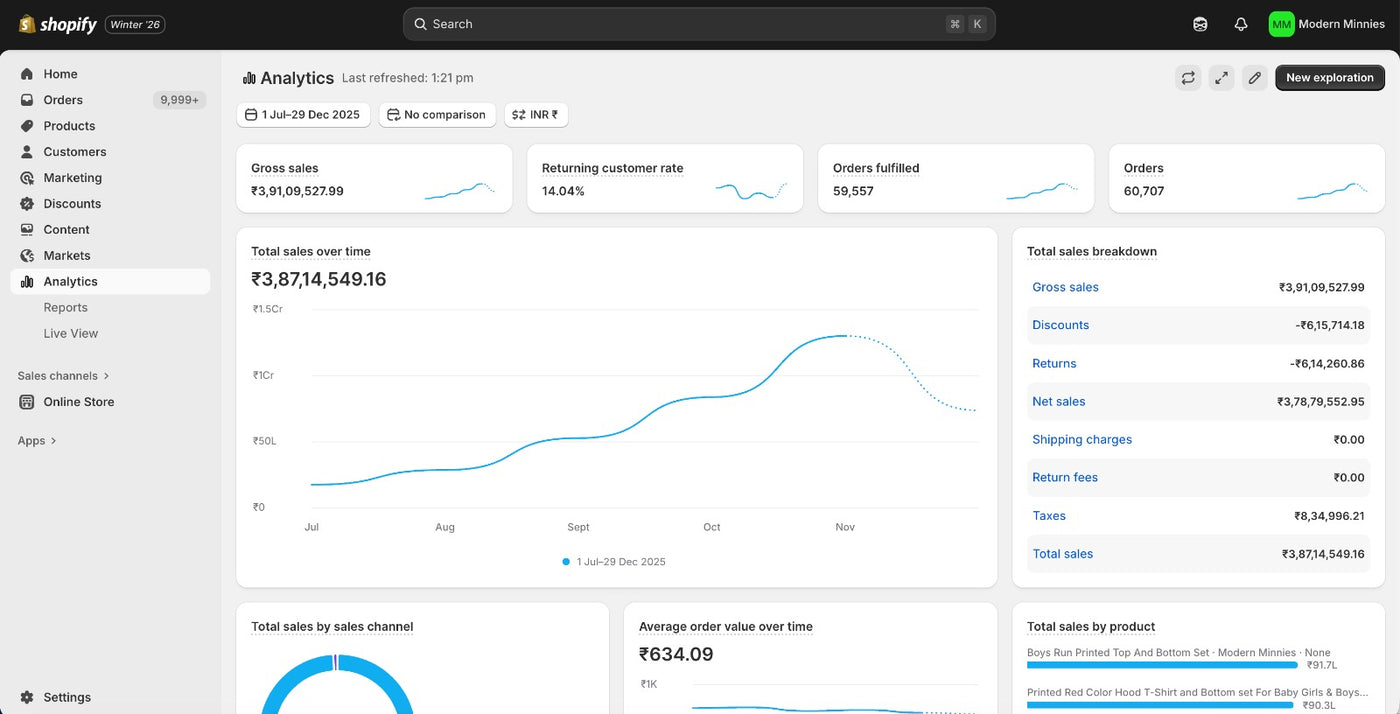The width and height of the screenshot is (1400, 714).
Task: Click the MM store avatar
Action: (x=1281, y=24)
